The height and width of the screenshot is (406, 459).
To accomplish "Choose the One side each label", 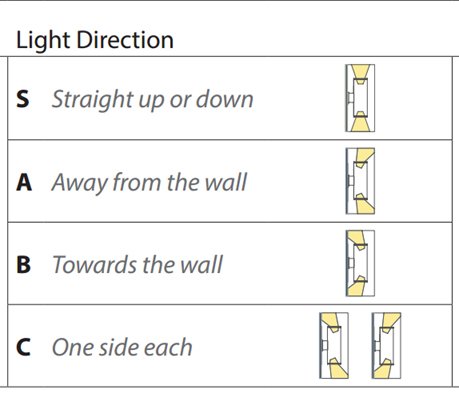I will (122, 347).
